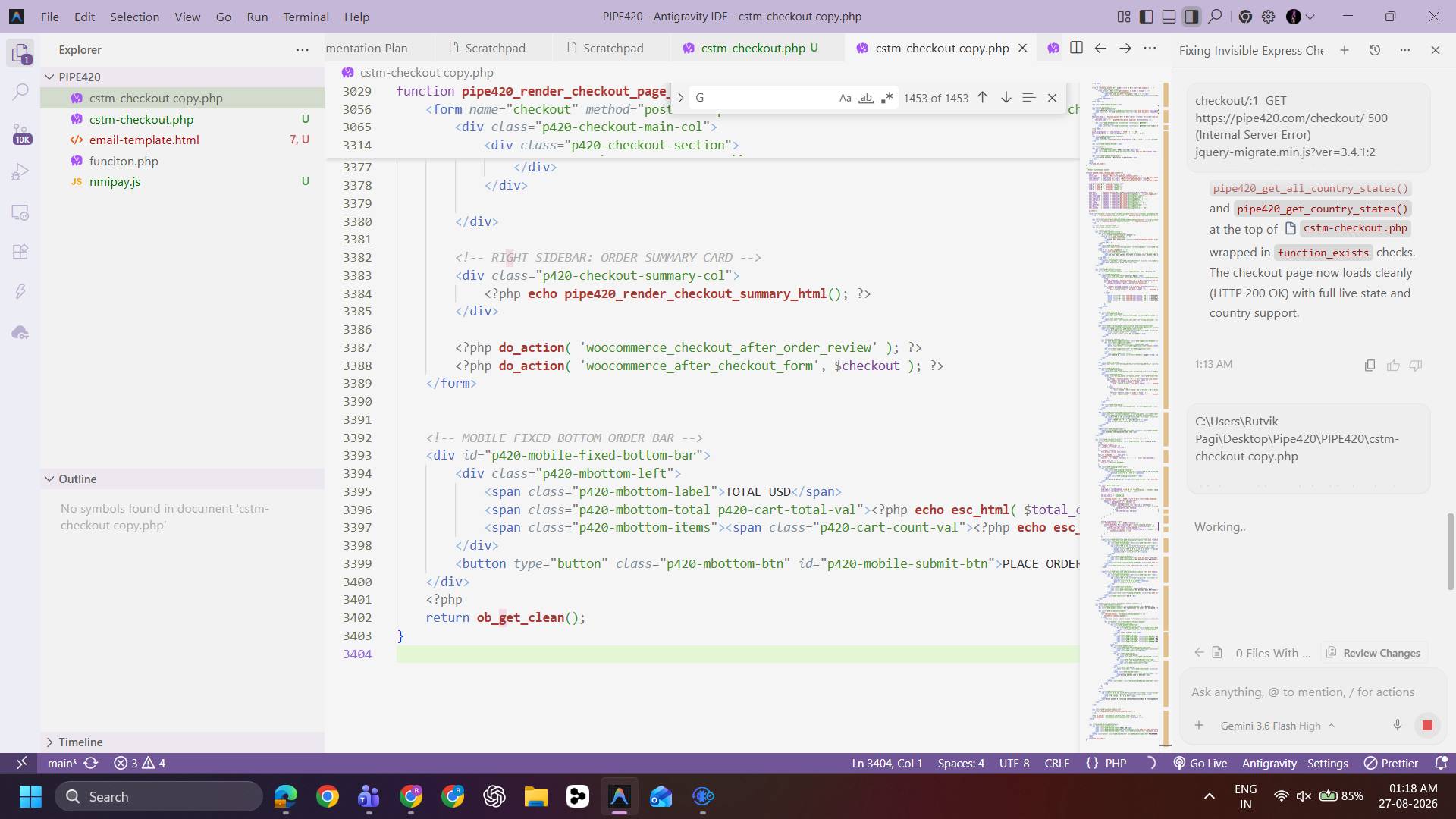The image size is (1456, 819).
Task: Click the split editor icon
Action: tap(1076, 48)
